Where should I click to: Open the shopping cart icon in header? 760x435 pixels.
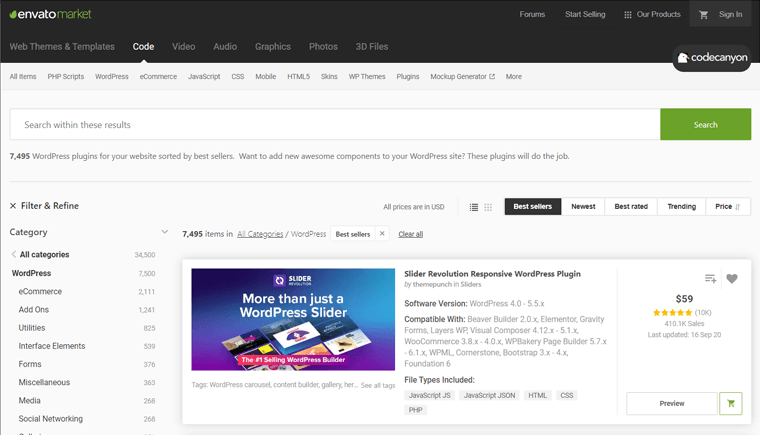pyautogui.click(x=703, y=15)
